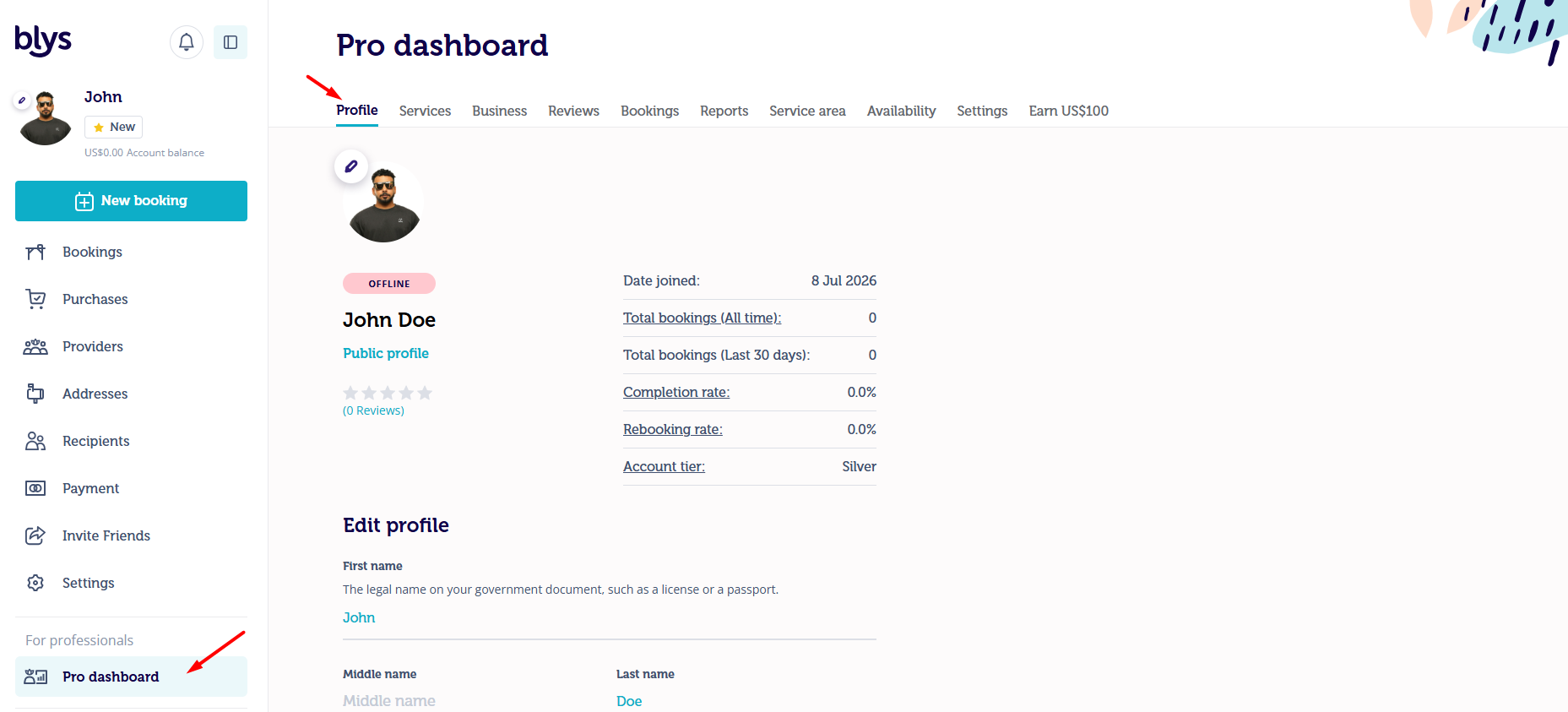The height and width of the screenshot is (712, 1568).
Task: Click the Pro dashboard sidebar icon
Action: click(x=35, y=677)
